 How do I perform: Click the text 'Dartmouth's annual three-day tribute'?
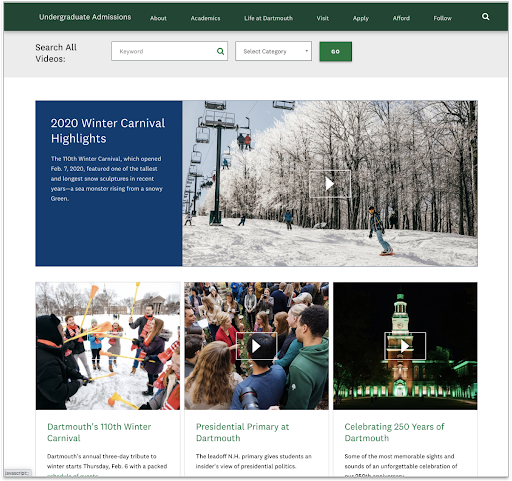click(98, 456)
